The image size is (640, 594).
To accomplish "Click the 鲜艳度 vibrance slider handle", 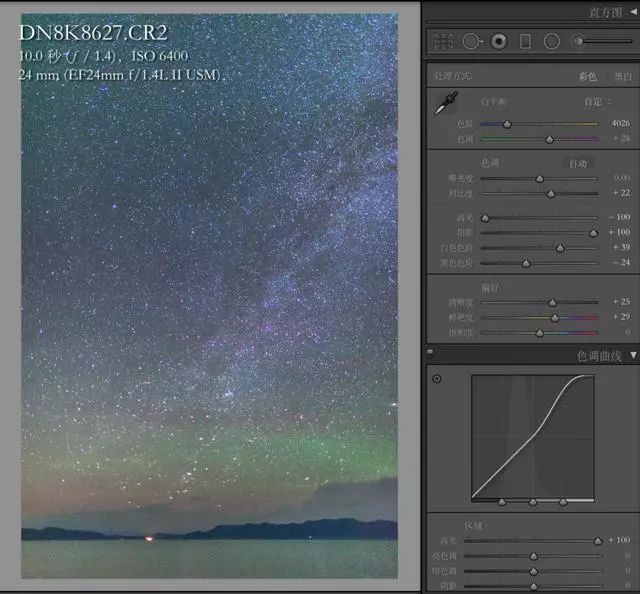I will coord(555,318).
